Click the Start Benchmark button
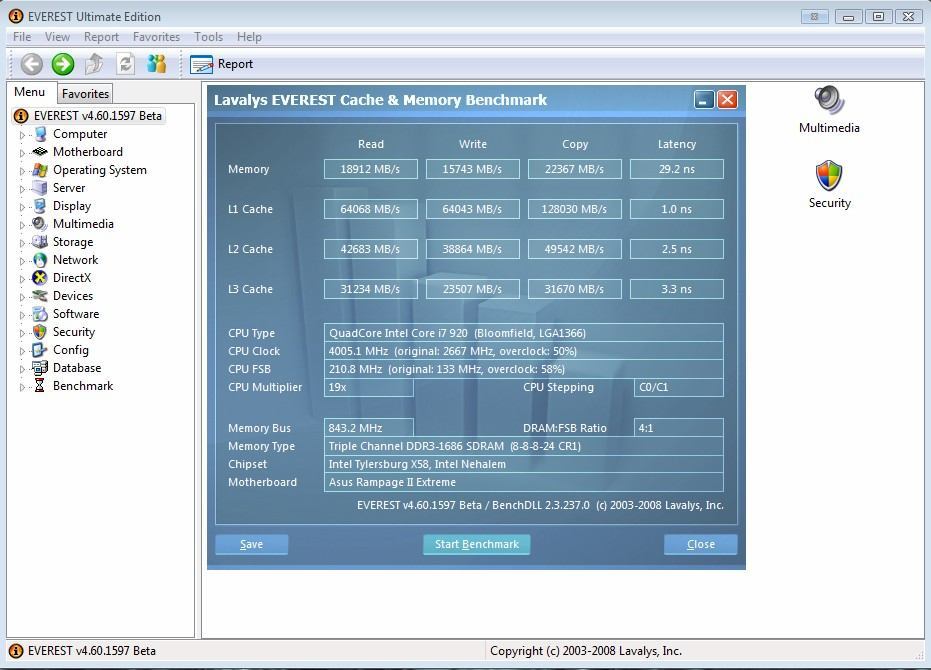Viewport: 931px width, 670px height. [476, 544]
